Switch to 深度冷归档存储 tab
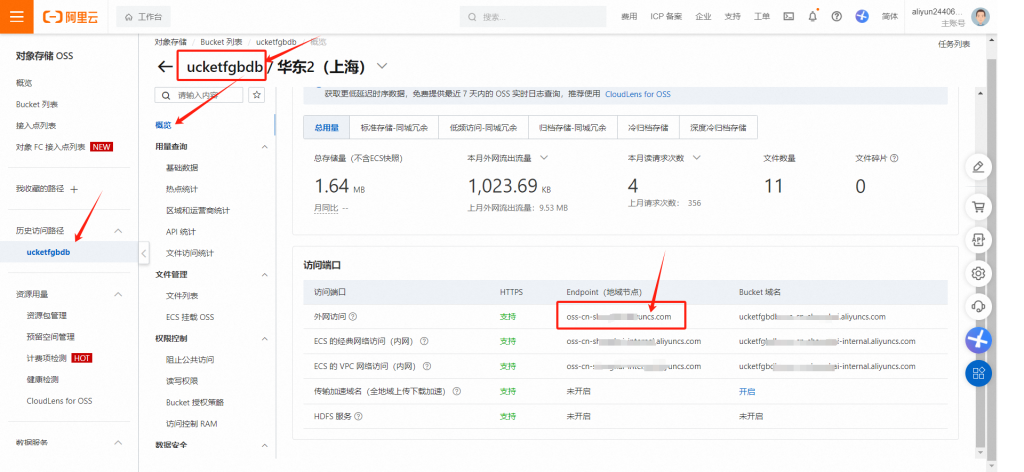 (x=718, y=128)
